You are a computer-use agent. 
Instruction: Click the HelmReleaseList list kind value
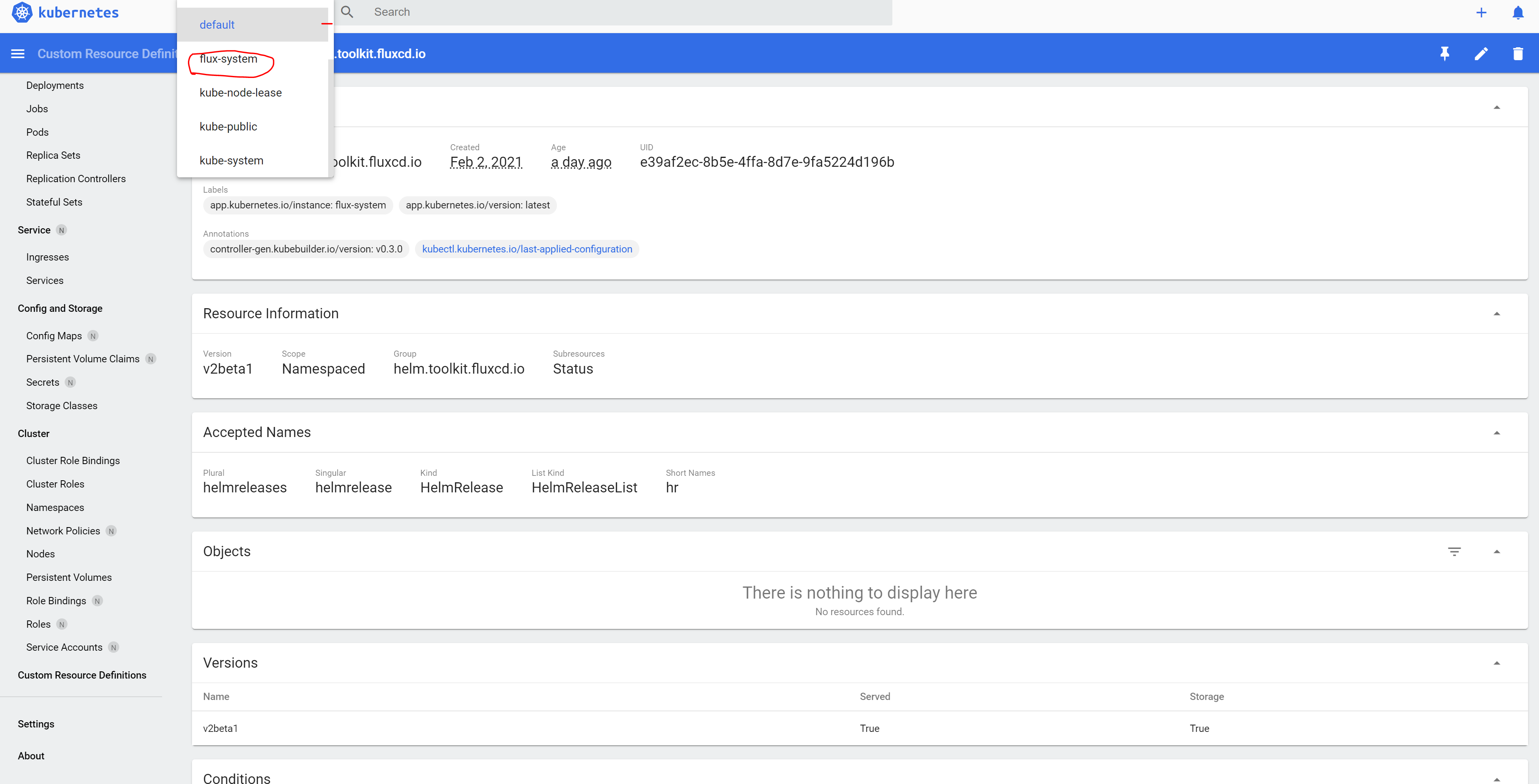click(x=584, y=488)
